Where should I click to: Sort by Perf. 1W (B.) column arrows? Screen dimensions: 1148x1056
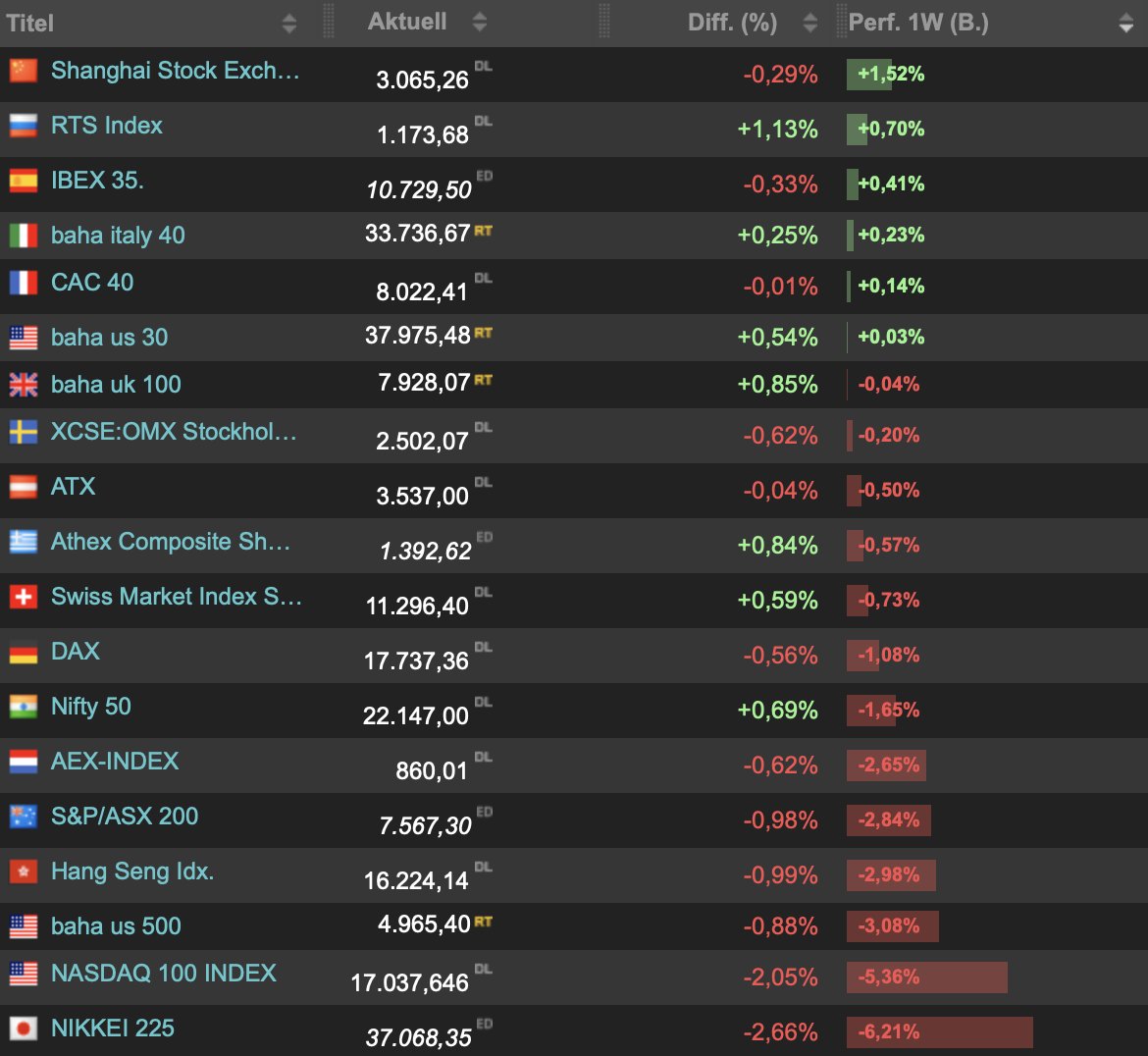pos(1126,24)
